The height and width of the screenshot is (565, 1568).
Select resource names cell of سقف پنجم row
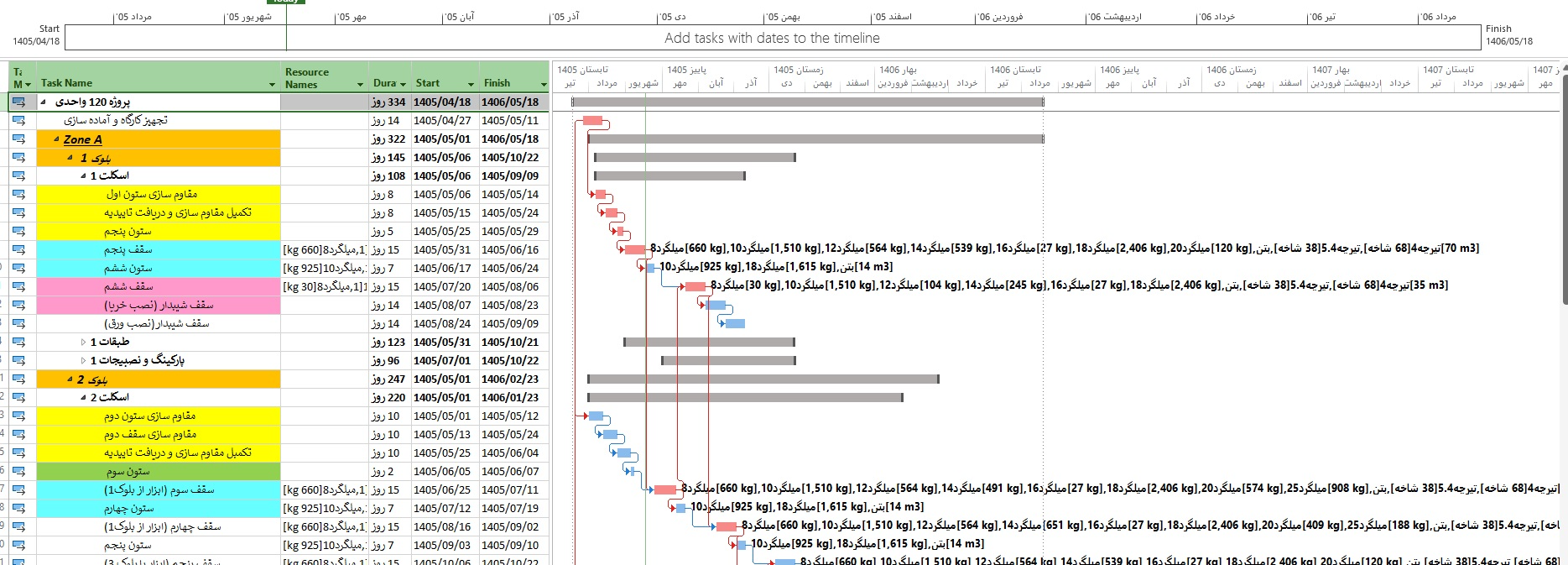point(324,249)
